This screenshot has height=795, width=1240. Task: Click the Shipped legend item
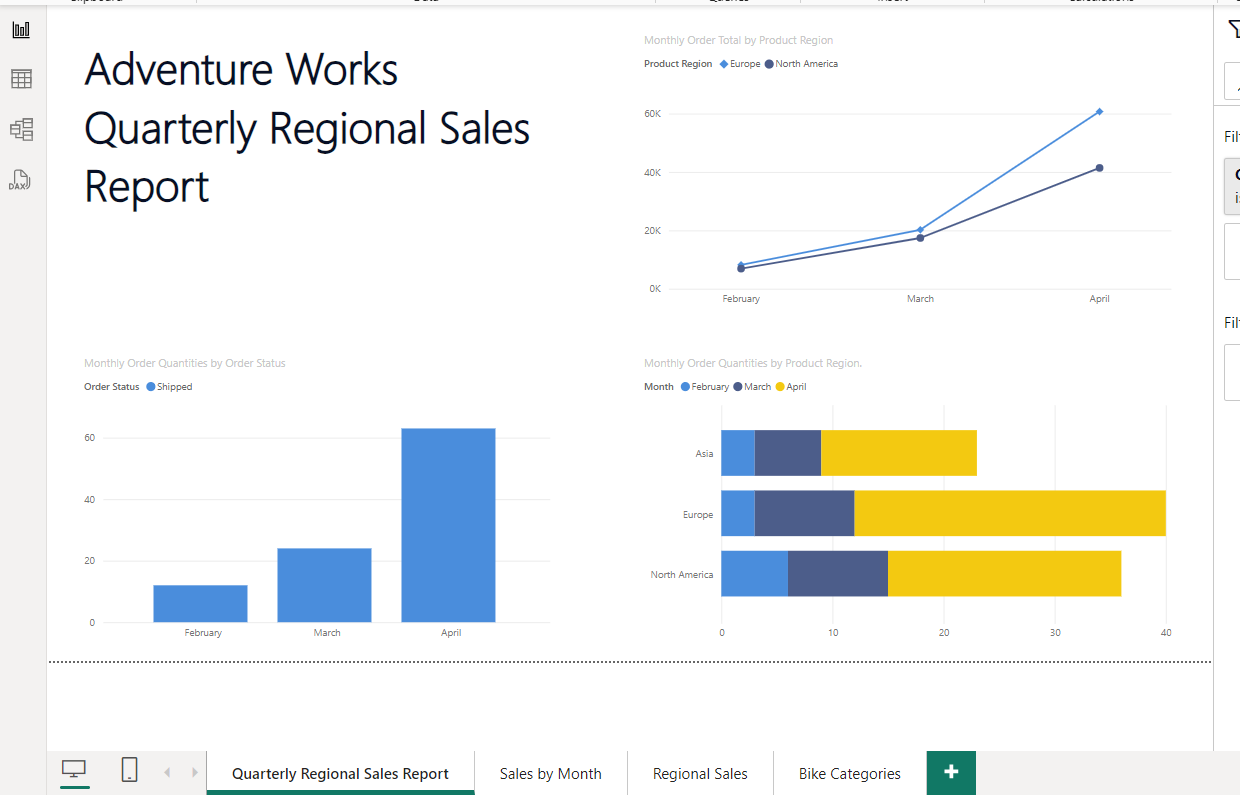[x=169, y=387]
